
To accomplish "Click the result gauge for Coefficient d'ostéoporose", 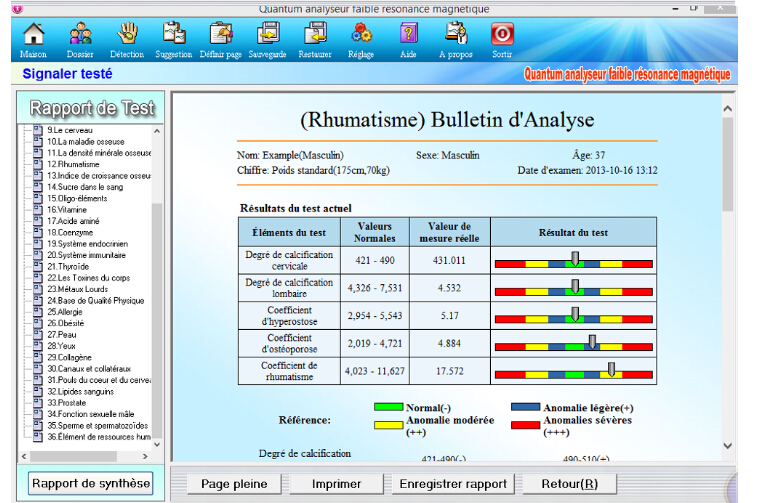I will [574, 344].
